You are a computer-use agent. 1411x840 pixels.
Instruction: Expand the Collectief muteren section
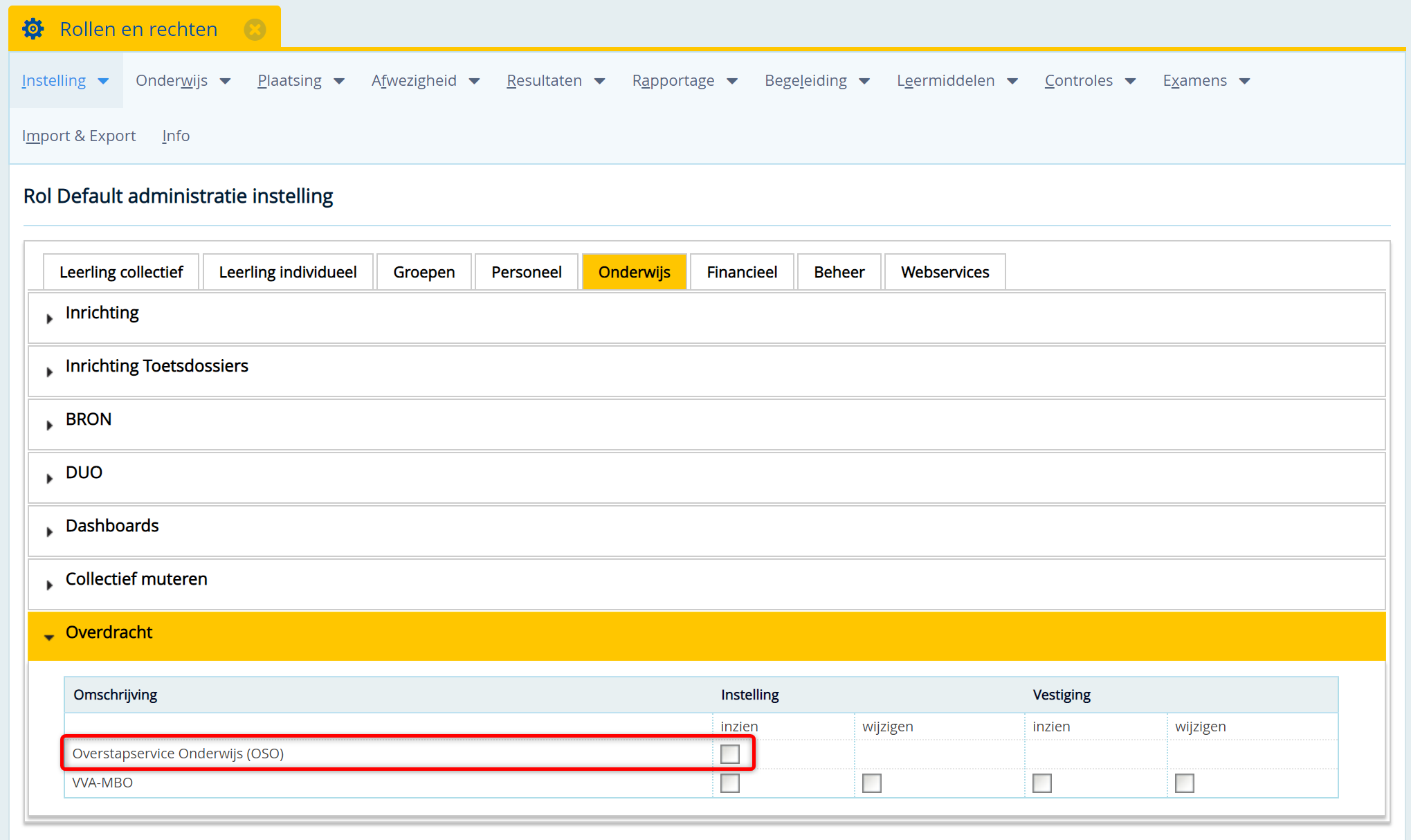click(x=707, y=584)
